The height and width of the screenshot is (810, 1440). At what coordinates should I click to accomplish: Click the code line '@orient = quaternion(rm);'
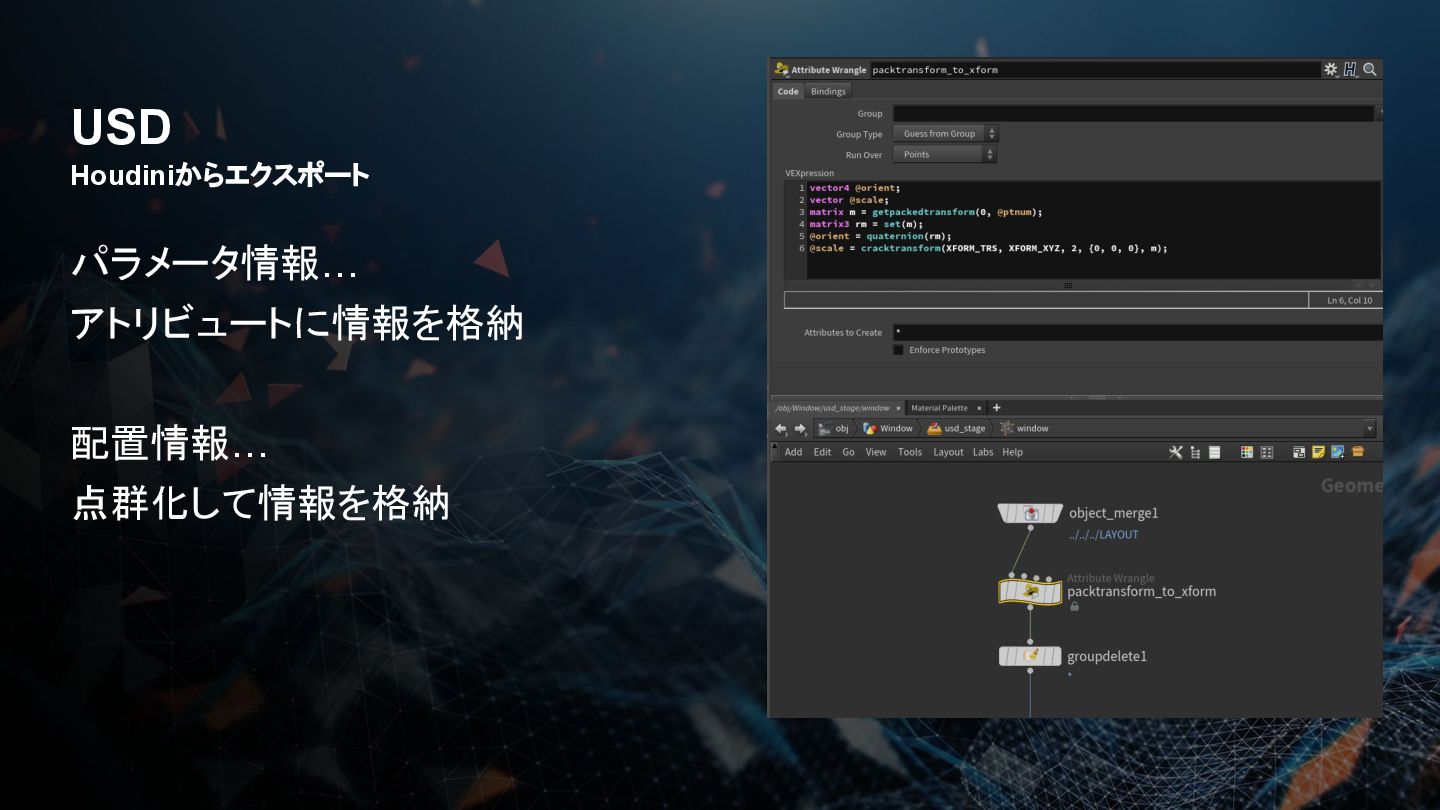(880, 236)
